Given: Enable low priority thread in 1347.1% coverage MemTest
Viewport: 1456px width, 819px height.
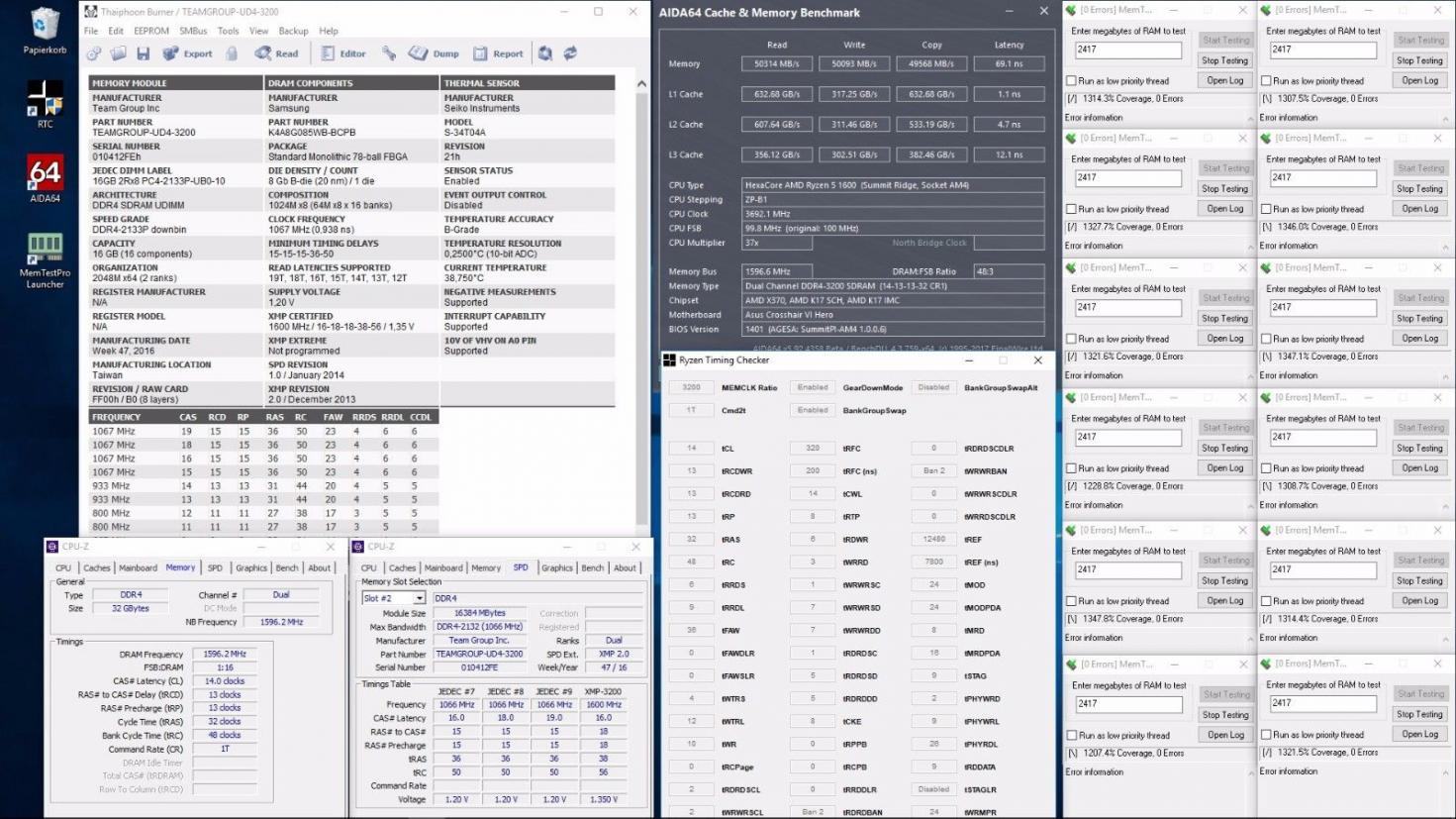Looking at the screenshot, I should click(1266, 339).
